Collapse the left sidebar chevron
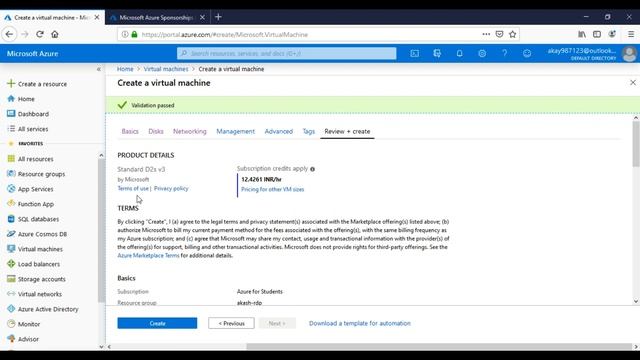The image size is (640, 360). tap(98, 69)
